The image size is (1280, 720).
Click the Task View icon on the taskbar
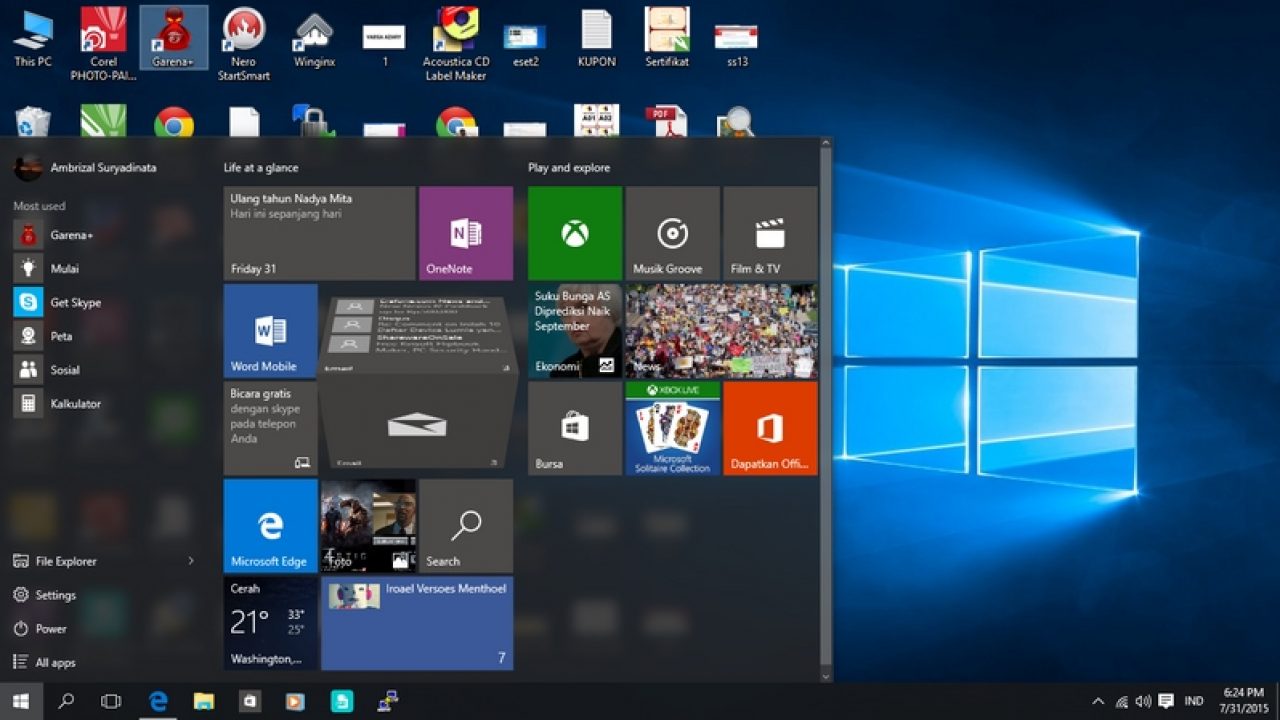click(x=109, y=701)
